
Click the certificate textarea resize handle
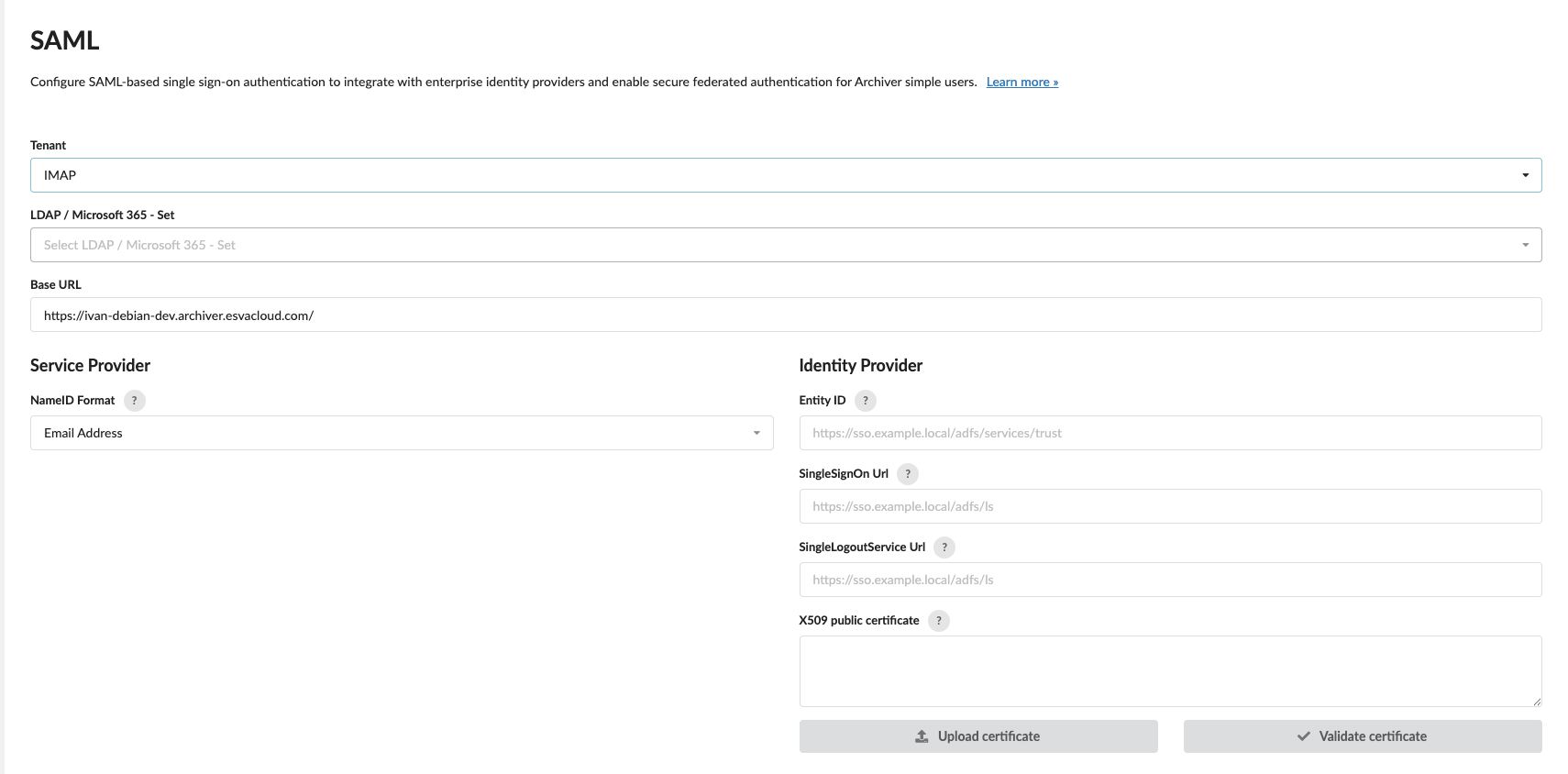1537,702
